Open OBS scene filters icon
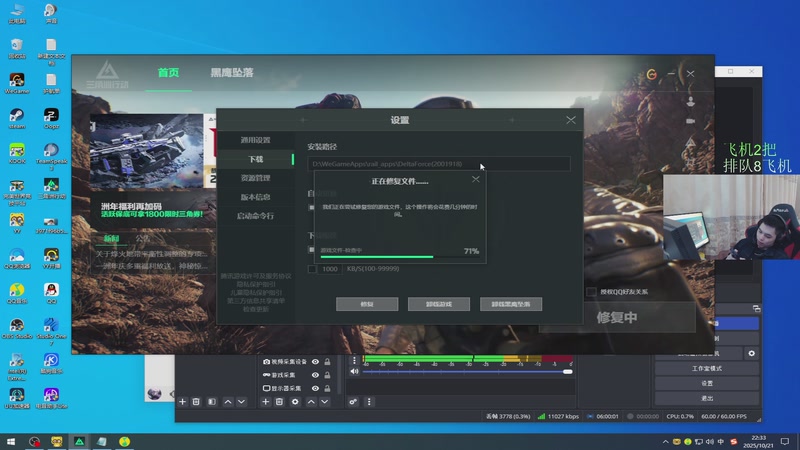This screenshot has width=800, height=450. [x=212, y=402]
